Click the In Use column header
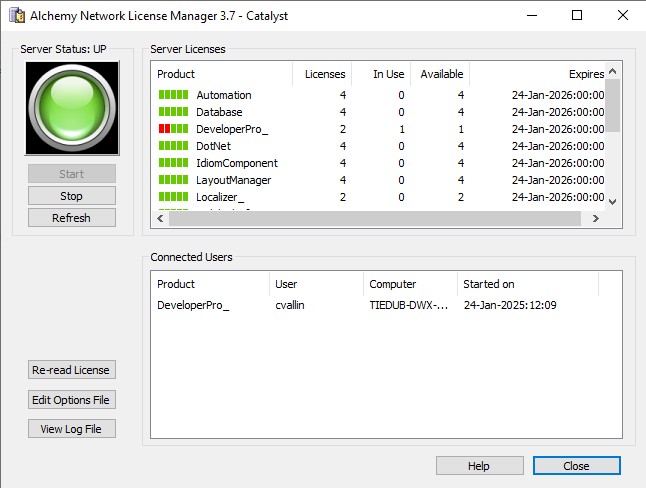Image resolution: width=646 pixels, height=488 pixels. (x=381, y=74)
